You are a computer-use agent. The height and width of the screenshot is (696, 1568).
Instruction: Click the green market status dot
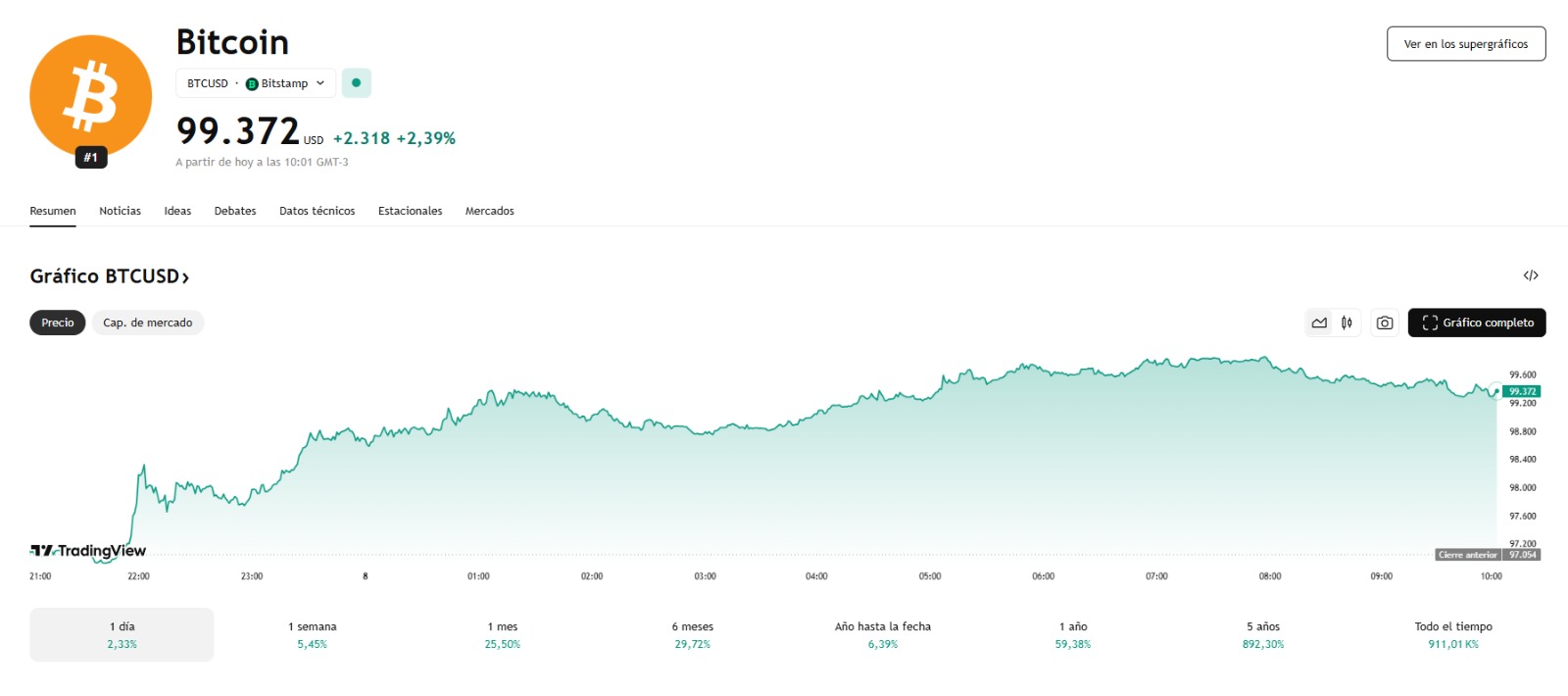(356, 83)
